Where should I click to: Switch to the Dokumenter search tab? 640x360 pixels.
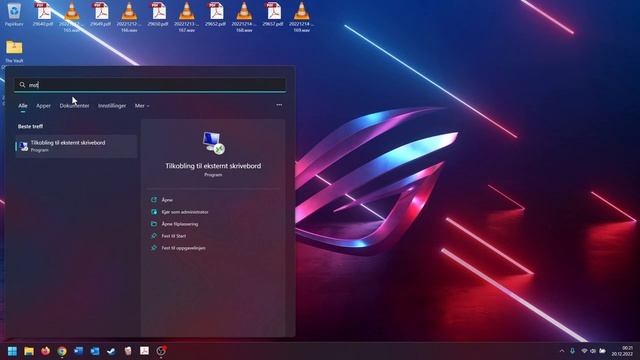click(74, 106)
